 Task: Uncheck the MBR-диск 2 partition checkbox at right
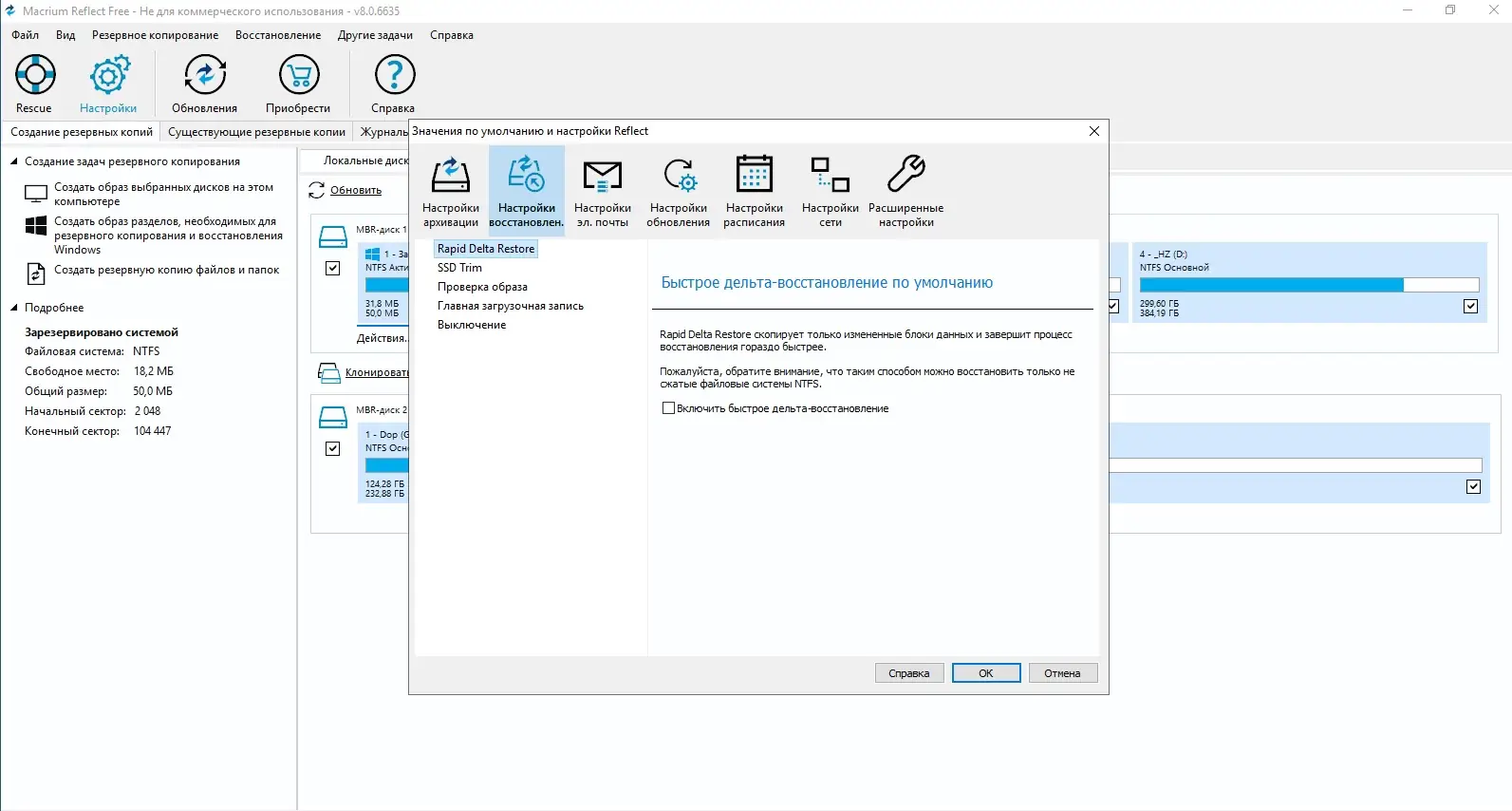(1473, 487)
